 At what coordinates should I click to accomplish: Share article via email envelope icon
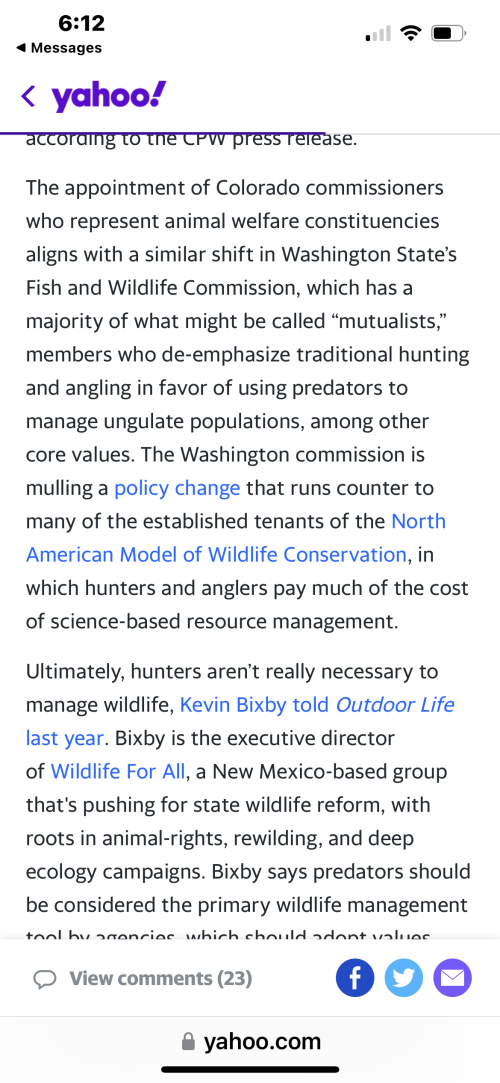pyautogui.click(x=452, y=978)
